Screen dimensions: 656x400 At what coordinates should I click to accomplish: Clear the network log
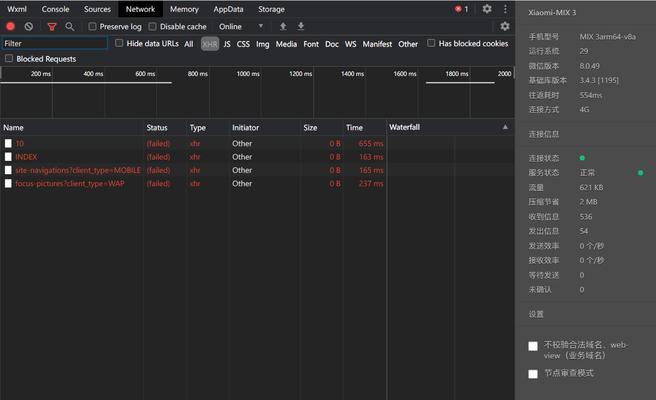[28, 26]
